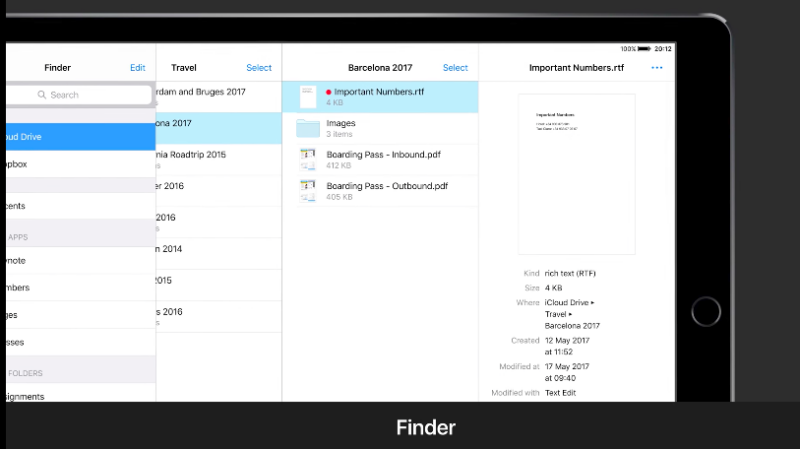
Task: Click the Important Numbers.rtf preview title
Action: 577,68
